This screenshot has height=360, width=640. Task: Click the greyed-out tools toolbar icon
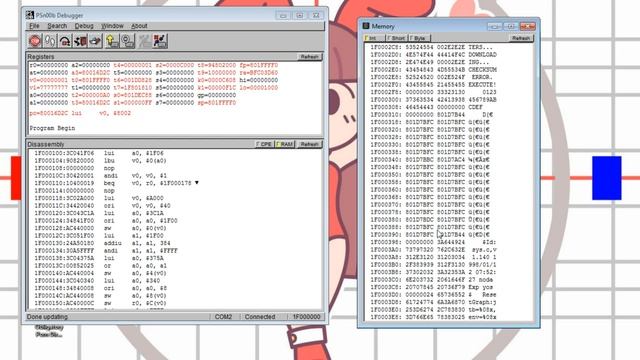point(144,41)
